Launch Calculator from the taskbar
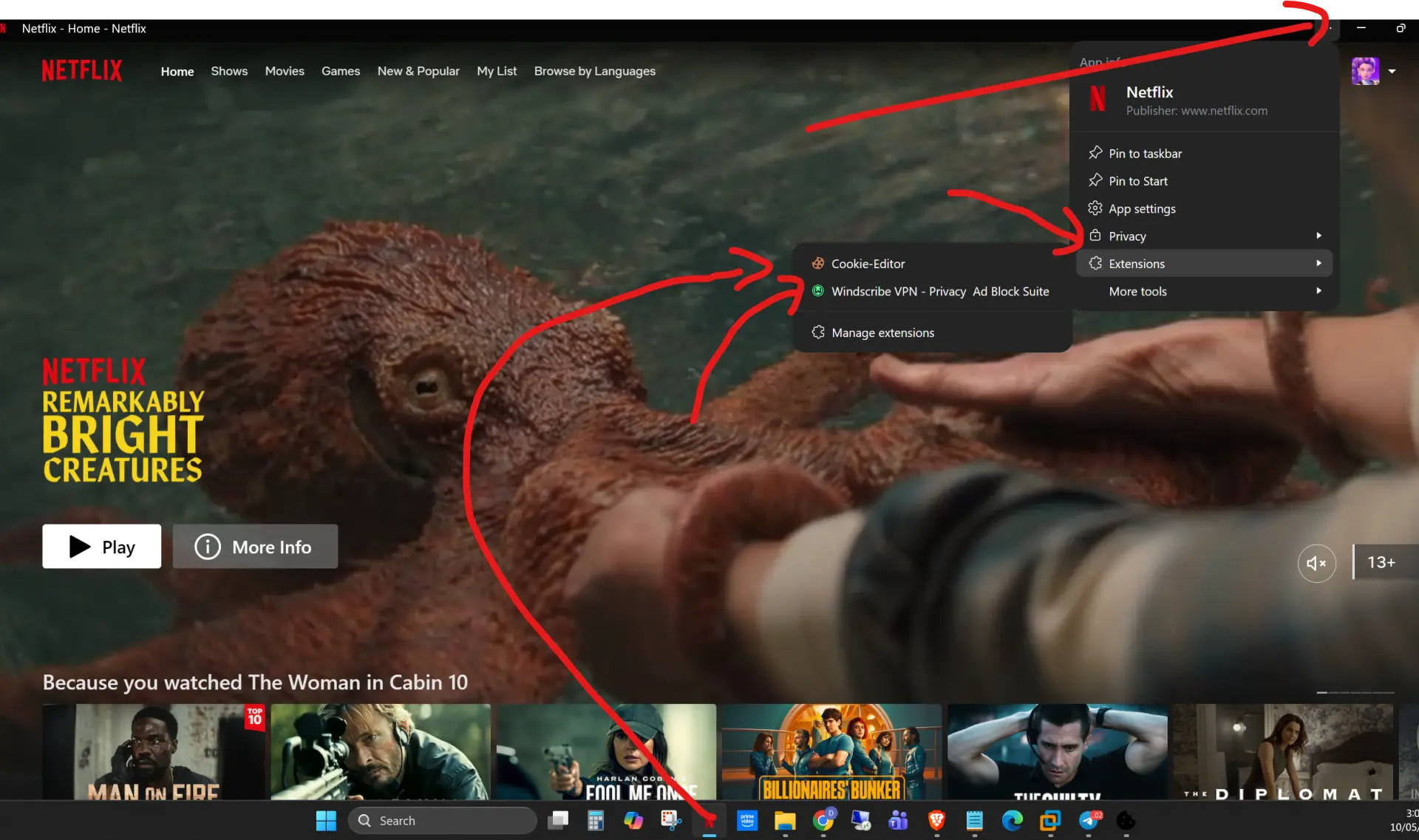 [x=596, y=821]
